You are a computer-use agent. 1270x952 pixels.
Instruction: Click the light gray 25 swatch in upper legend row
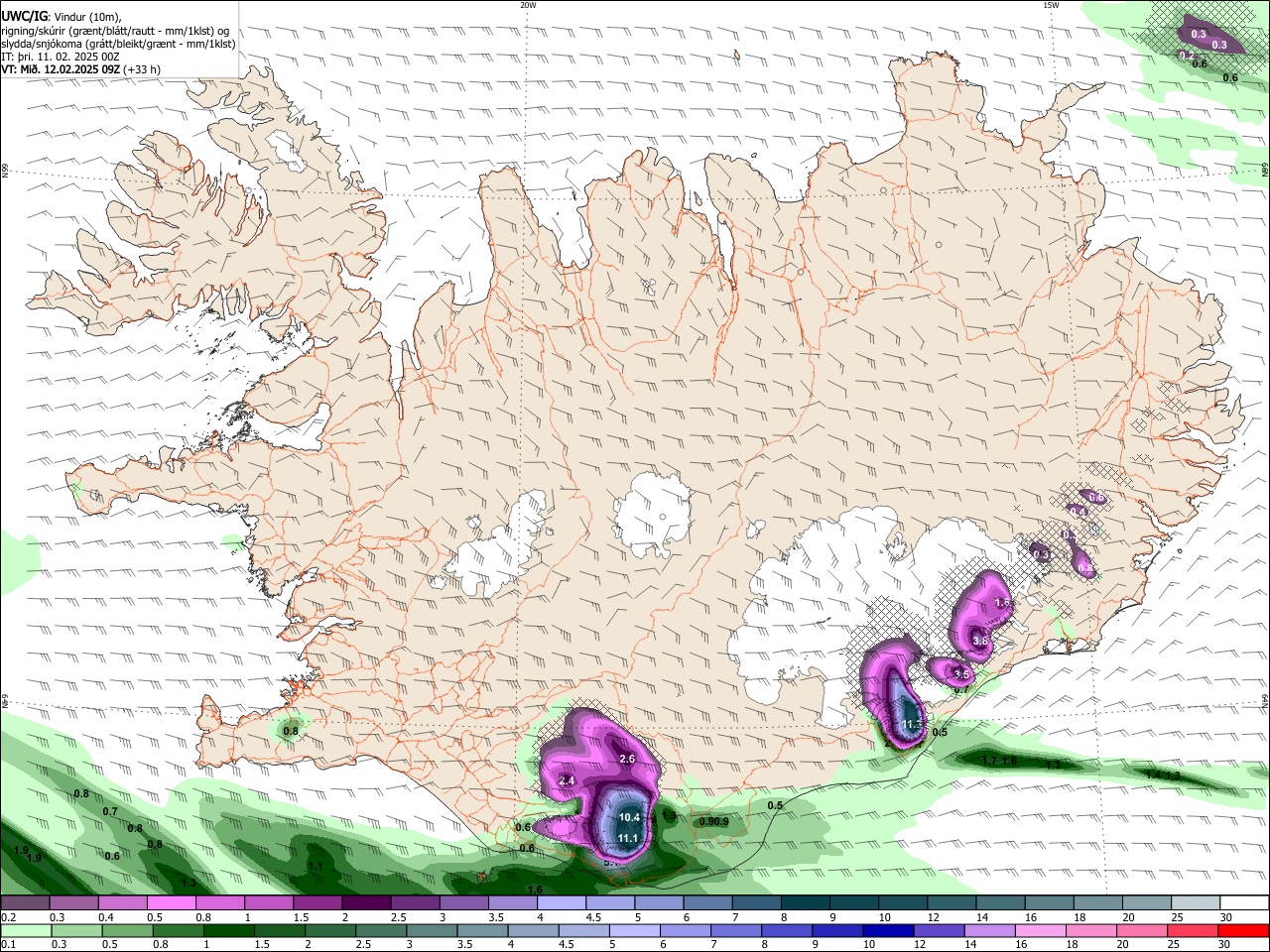click(x=1196, y=902)
